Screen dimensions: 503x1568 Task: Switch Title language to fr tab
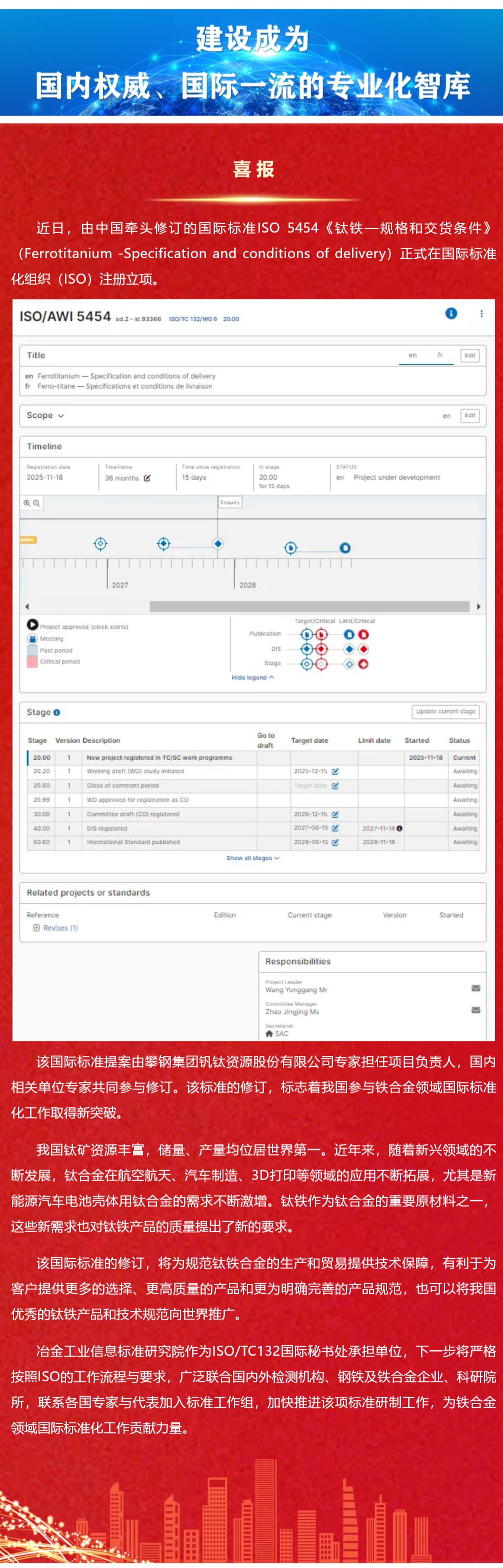pos(439,355)
